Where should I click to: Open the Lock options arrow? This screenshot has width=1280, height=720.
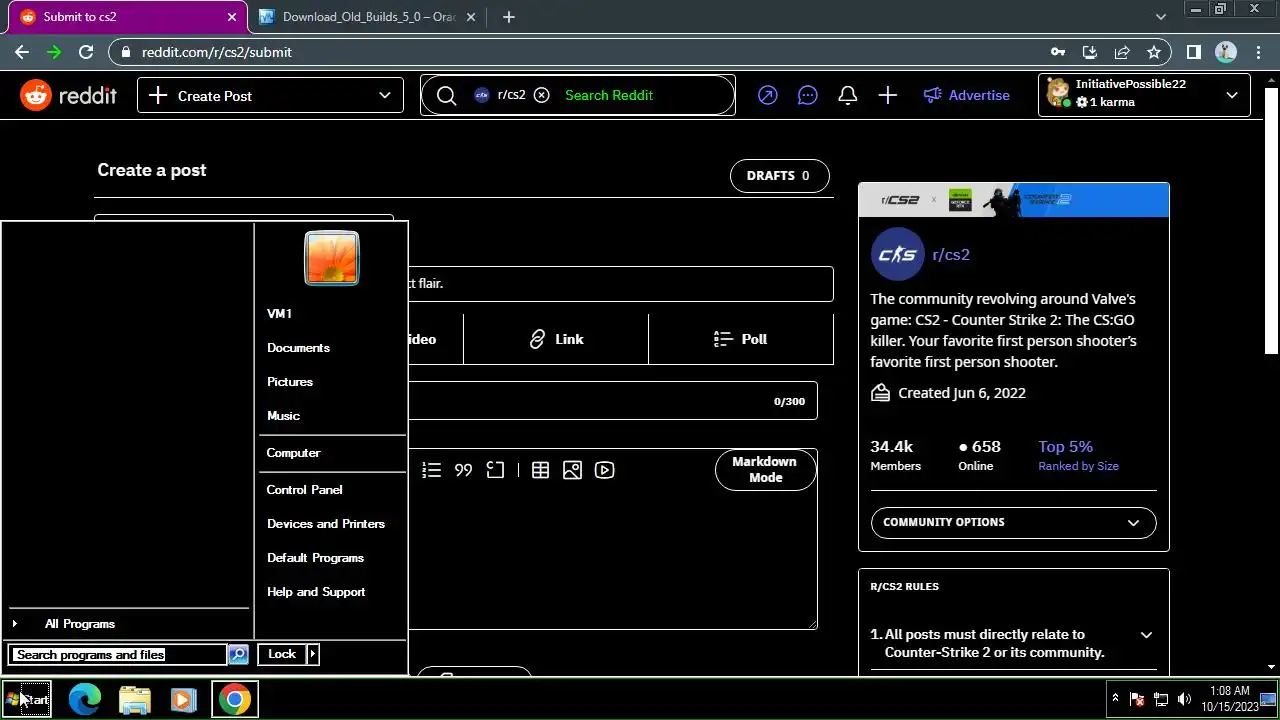pos(312,654)
